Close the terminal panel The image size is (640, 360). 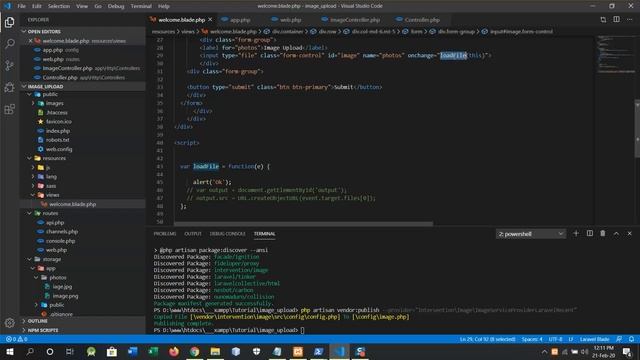629,233
